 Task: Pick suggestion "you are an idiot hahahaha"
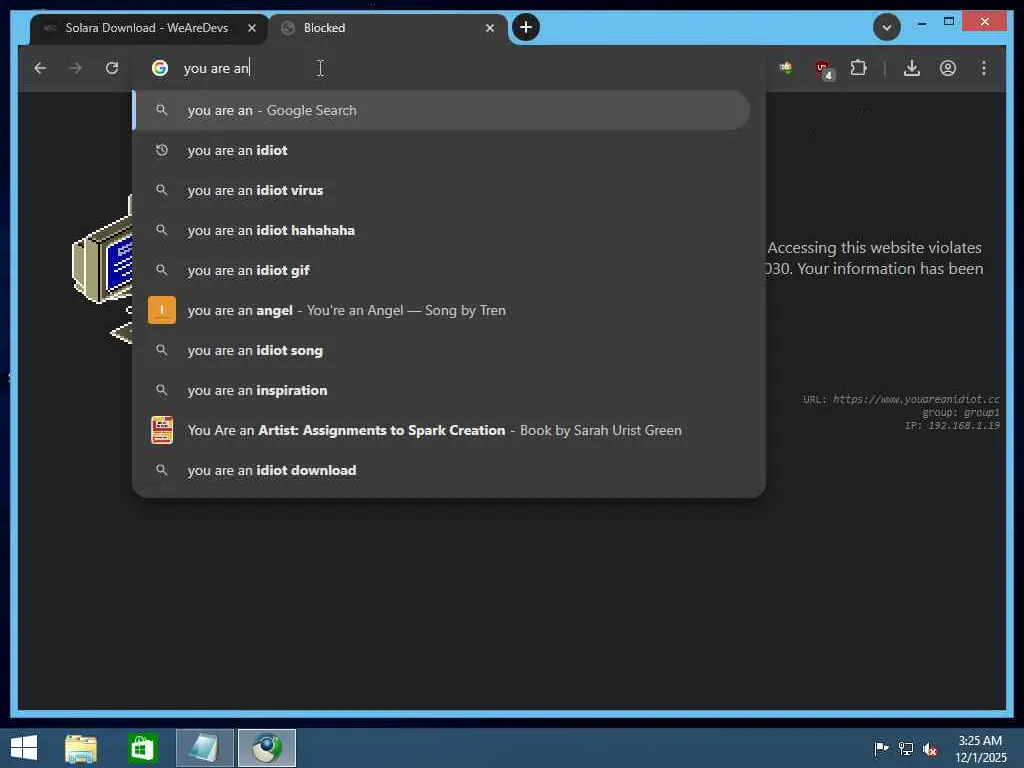441,230
